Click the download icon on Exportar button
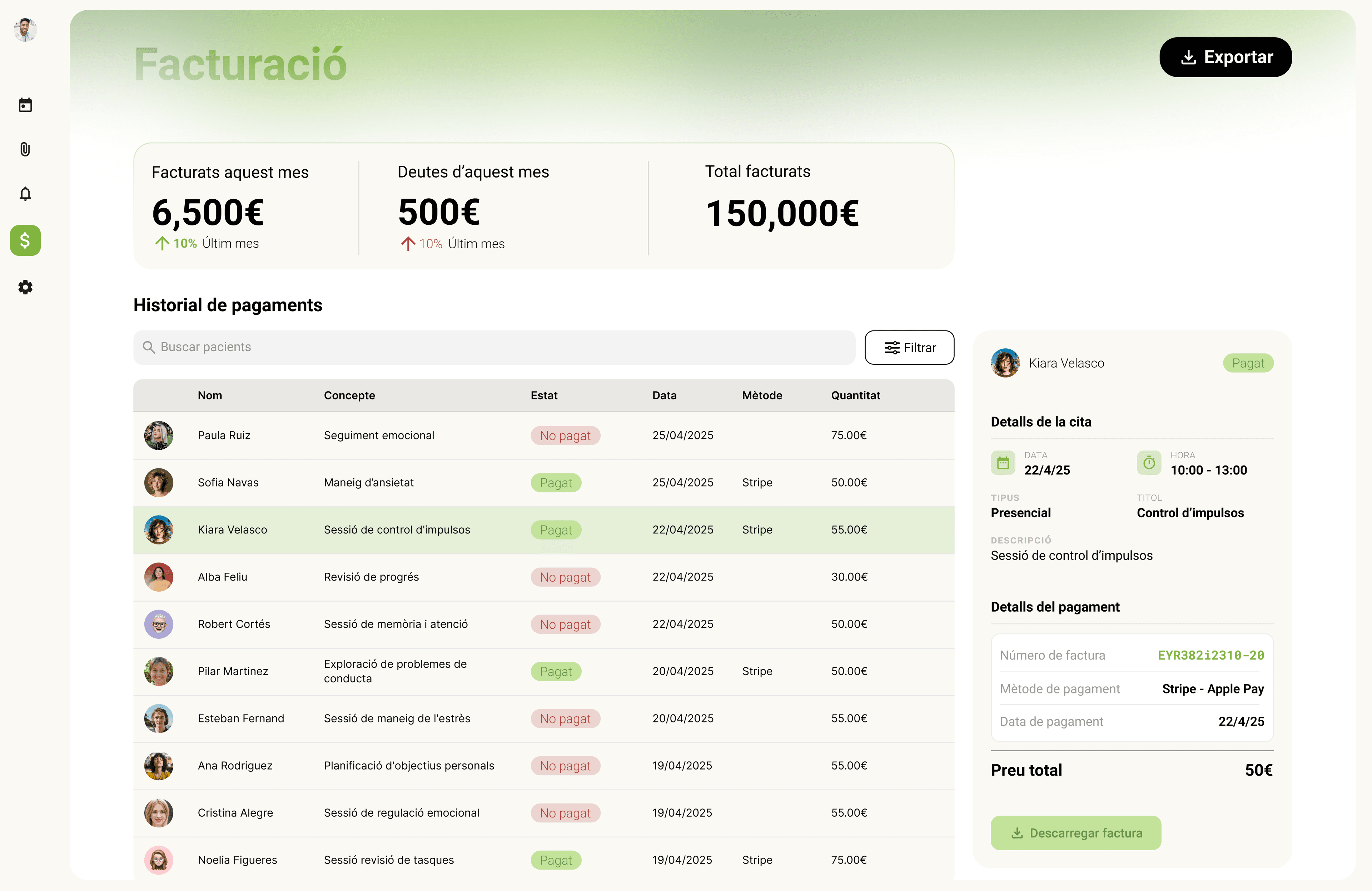Viewport: 1372px width, 891px height. pyautogui.click(x=1188, y=57)
